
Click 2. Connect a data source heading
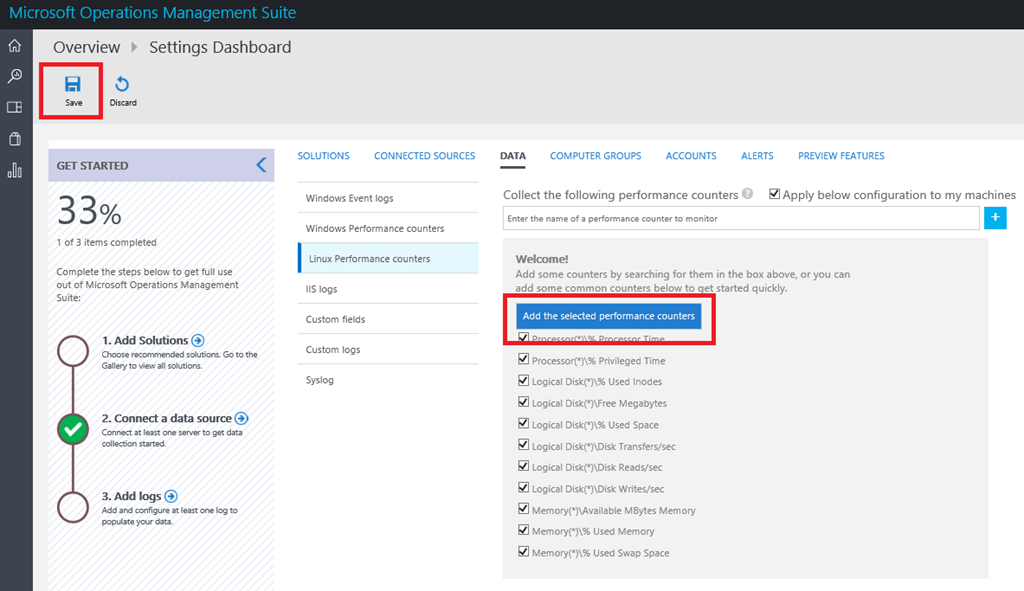click(x=167, y=418)
